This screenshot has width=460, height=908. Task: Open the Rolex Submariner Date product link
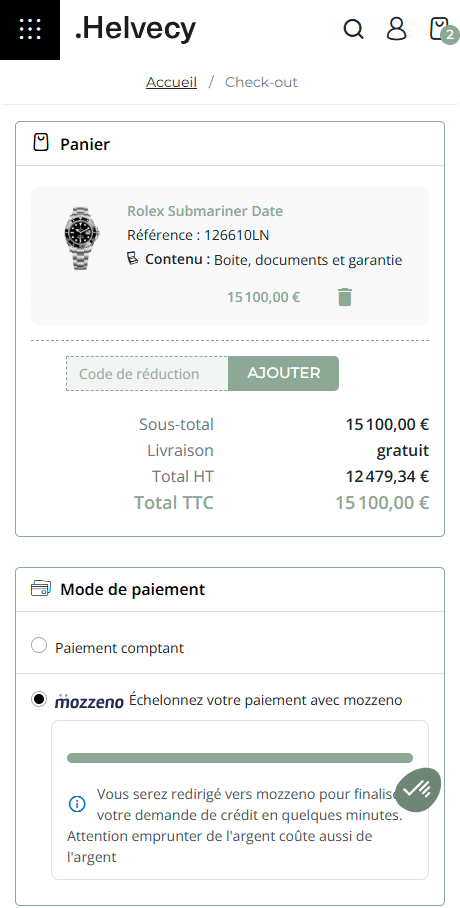pos(205,211)
